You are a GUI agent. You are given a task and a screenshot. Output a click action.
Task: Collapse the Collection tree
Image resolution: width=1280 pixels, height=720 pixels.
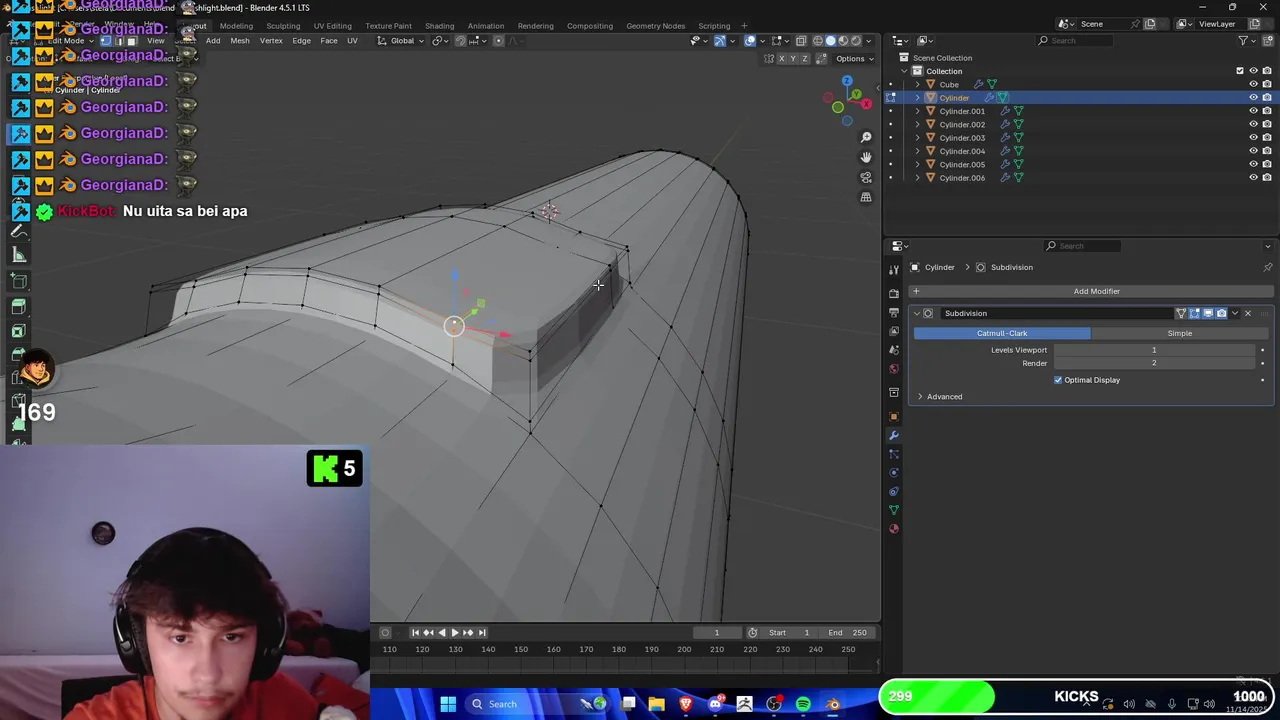pyautogui.click(x=904, y=71)
